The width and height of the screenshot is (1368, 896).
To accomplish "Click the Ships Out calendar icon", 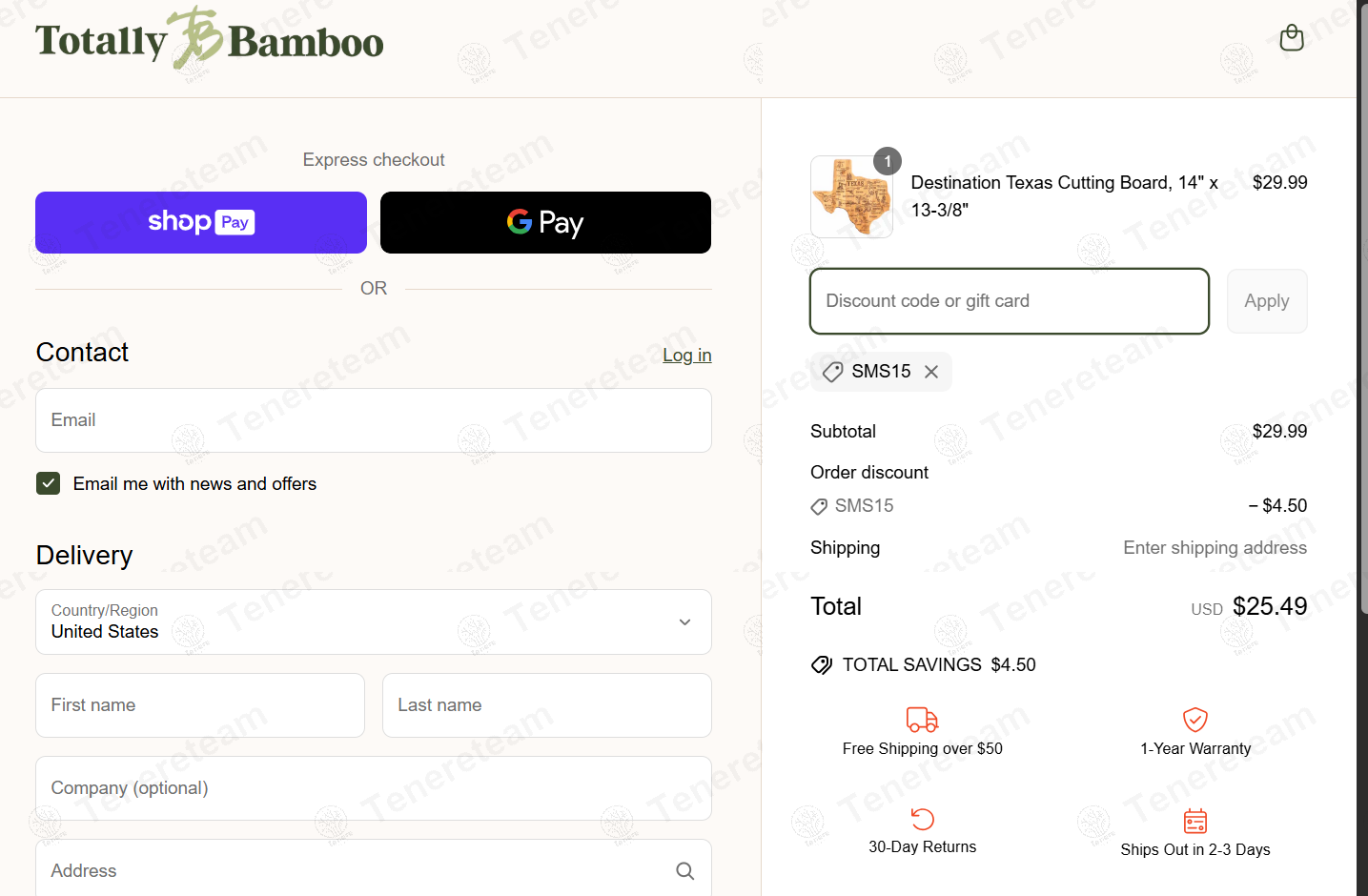I will tap(1194, 821).
